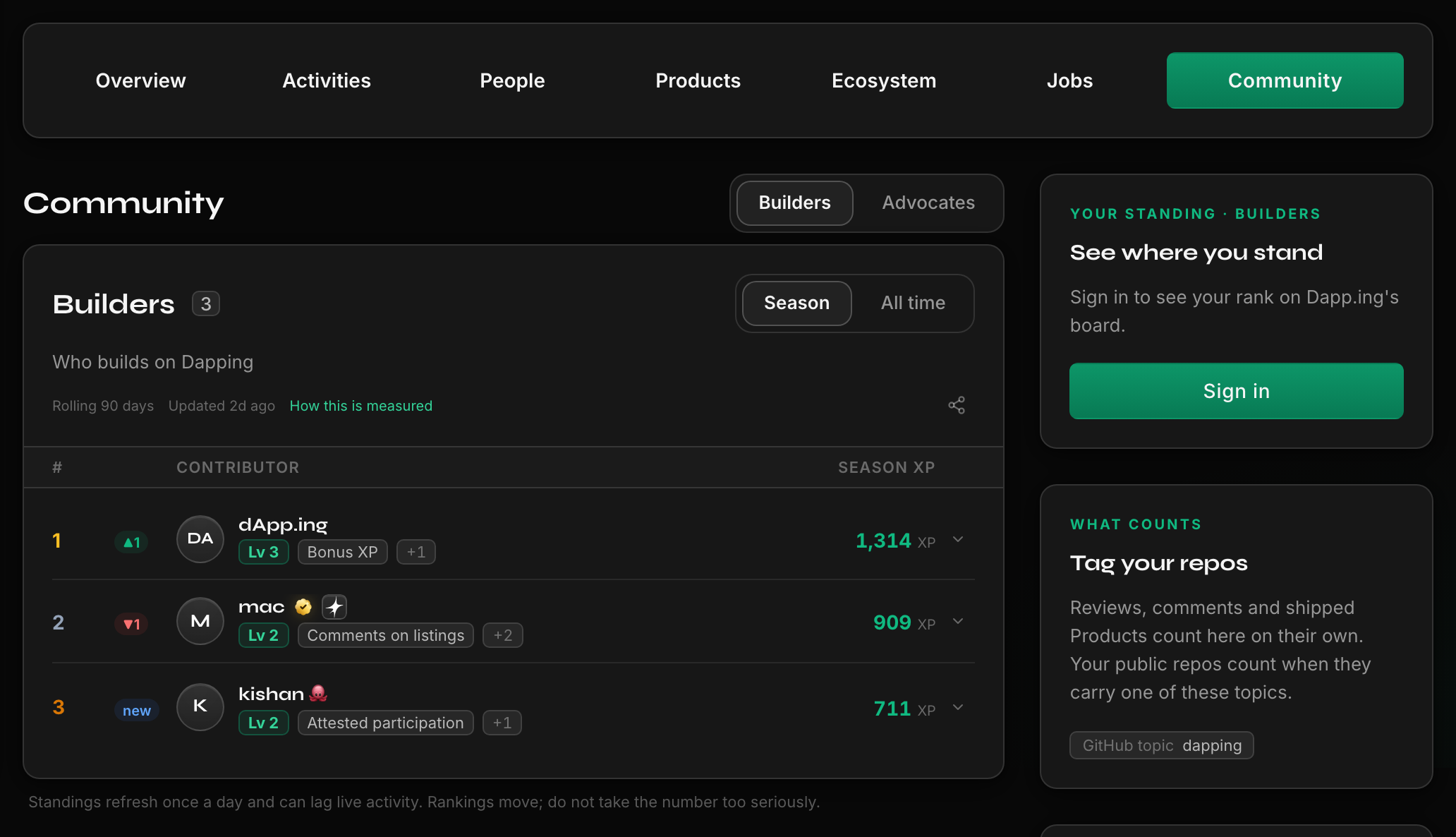Click mac's gold verified badge
The height and width of the screenshot is (837, 1456).
303,607
